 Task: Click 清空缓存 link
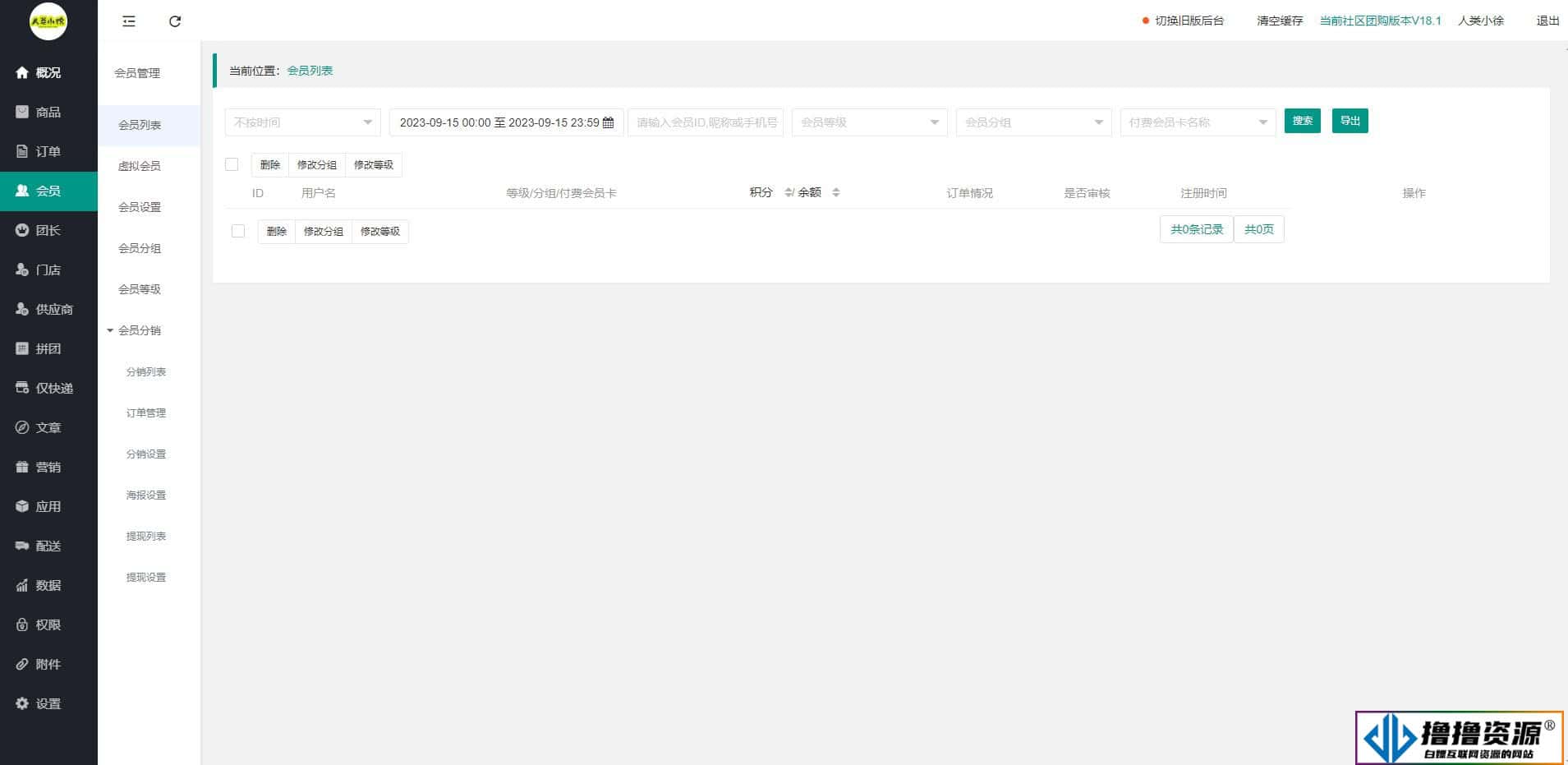[1280, 21]
